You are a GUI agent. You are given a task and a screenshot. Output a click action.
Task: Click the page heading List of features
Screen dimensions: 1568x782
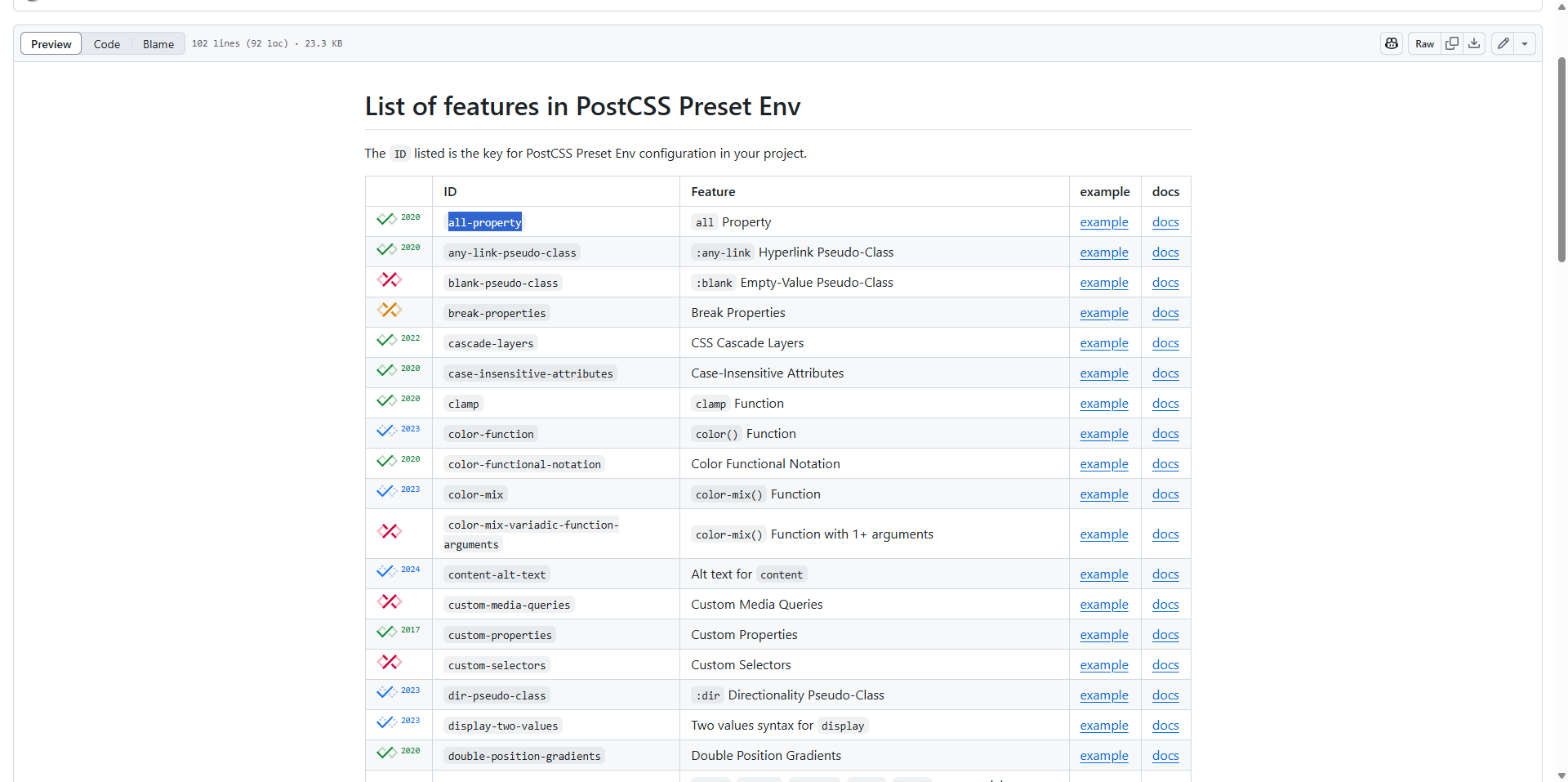(x=582, y=106)
